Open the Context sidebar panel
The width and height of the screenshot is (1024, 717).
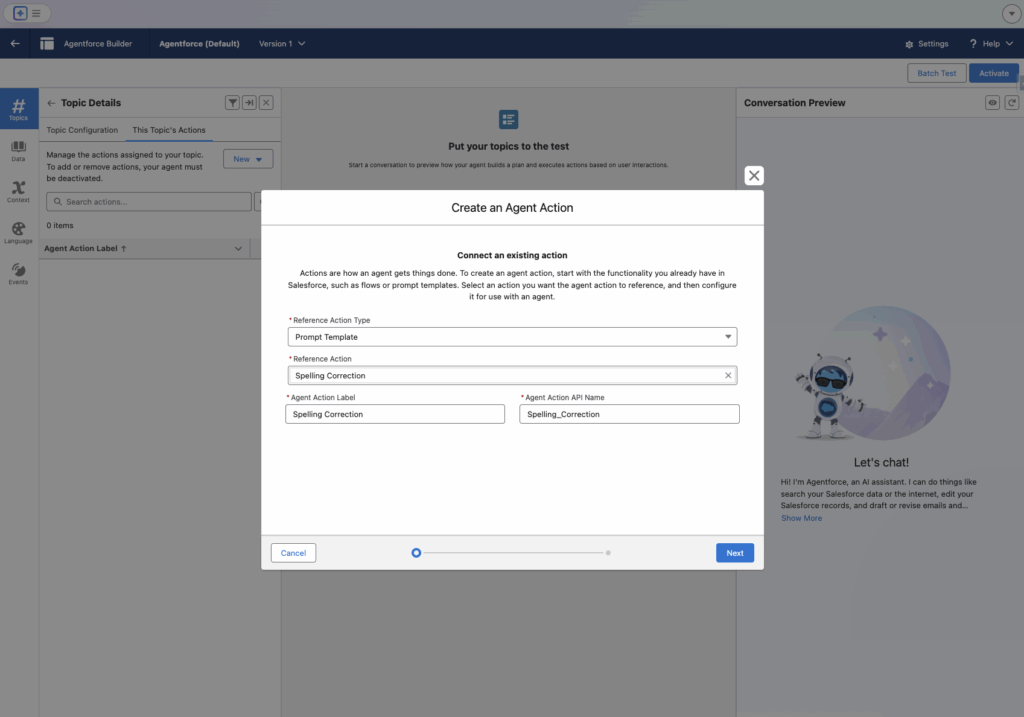click(18, 191)
